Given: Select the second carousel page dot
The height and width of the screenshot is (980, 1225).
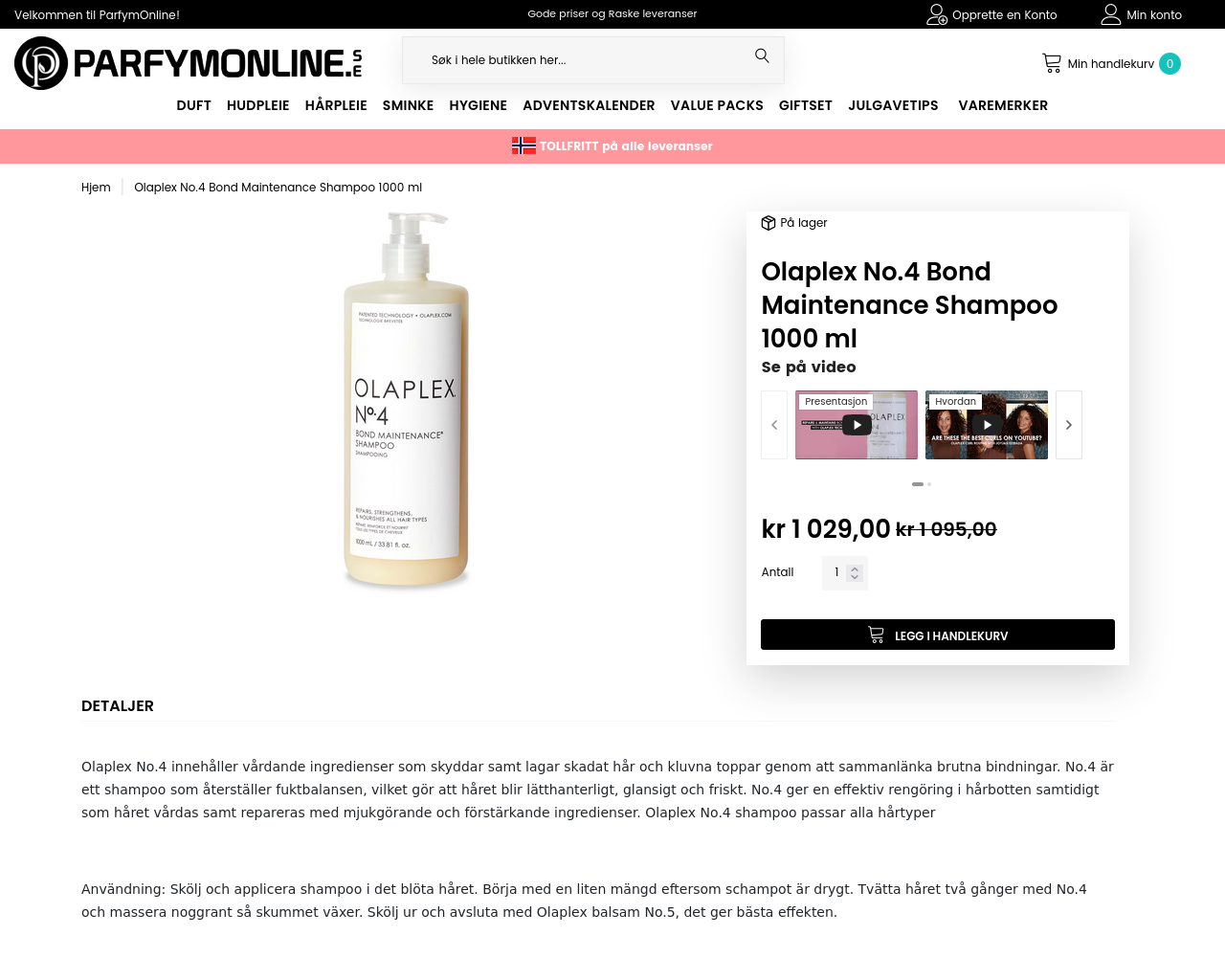Looking at the screenshot, I should pyautogui.click(x=929, y=484).
